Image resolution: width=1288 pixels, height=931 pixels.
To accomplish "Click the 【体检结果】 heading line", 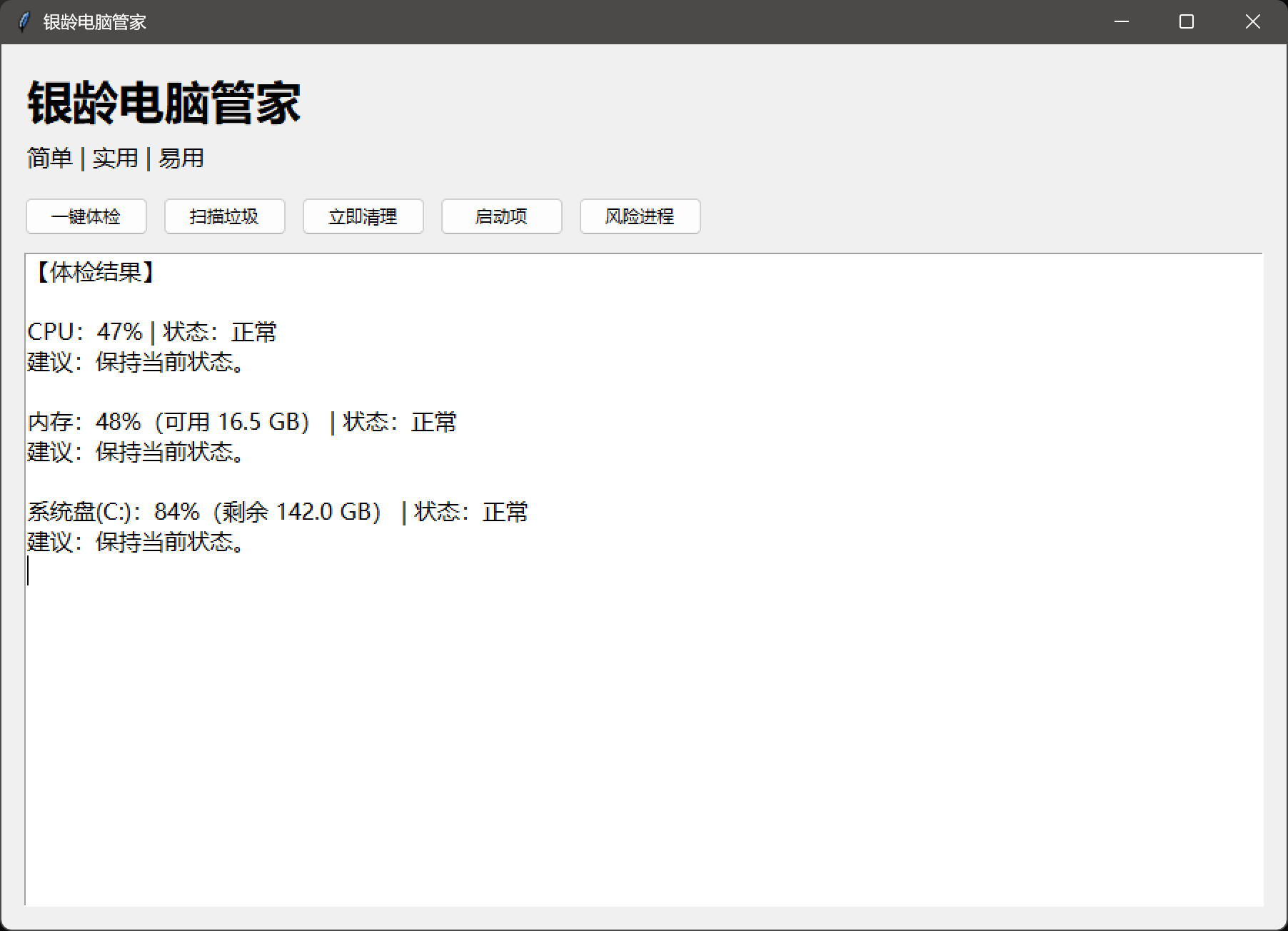I will pos(94,272).
